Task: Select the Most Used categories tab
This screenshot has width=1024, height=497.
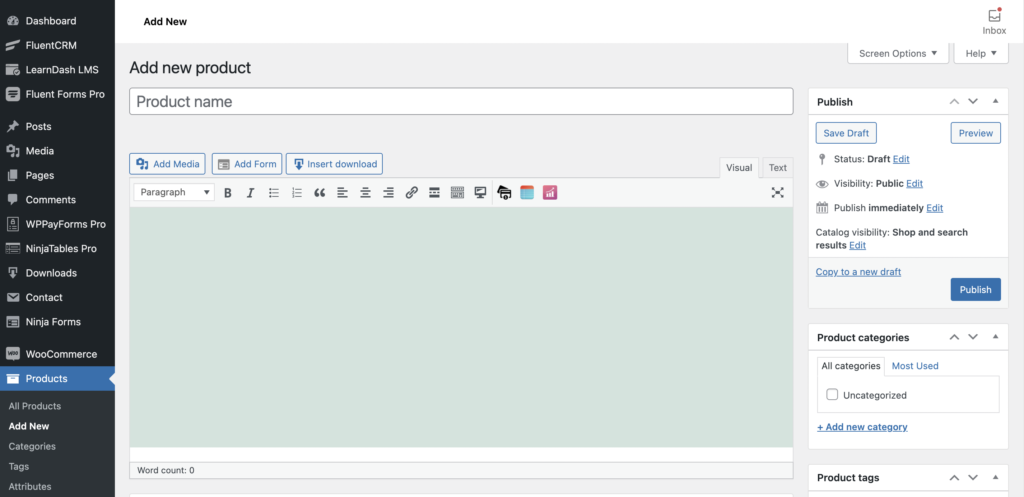Action: [x=914, y=366]
